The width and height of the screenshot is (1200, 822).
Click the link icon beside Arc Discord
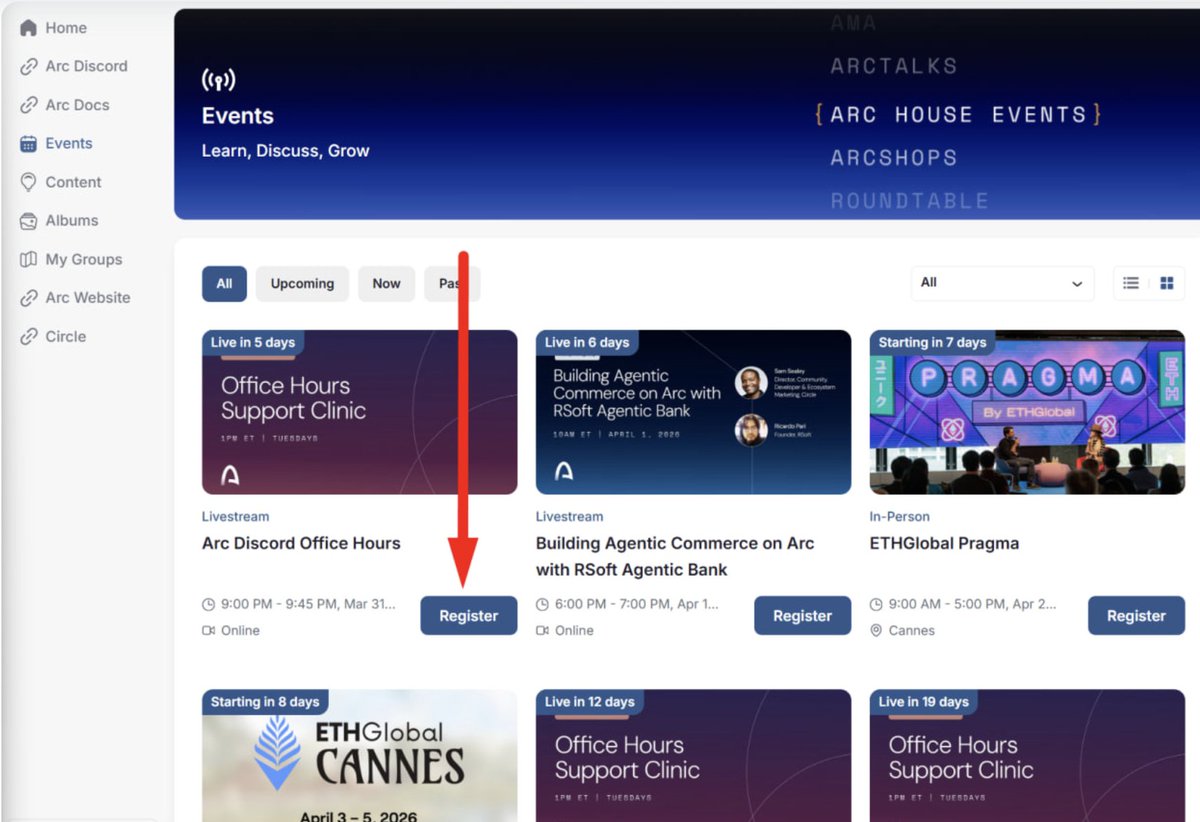tap(28, 66)
